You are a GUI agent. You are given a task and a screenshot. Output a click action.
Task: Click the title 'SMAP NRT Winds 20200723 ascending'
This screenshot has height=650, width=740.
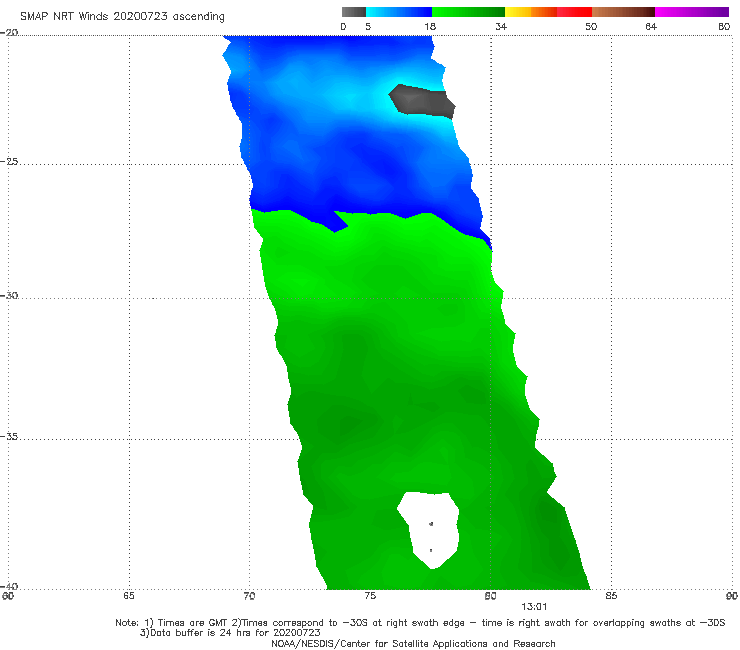click(122, 16)
